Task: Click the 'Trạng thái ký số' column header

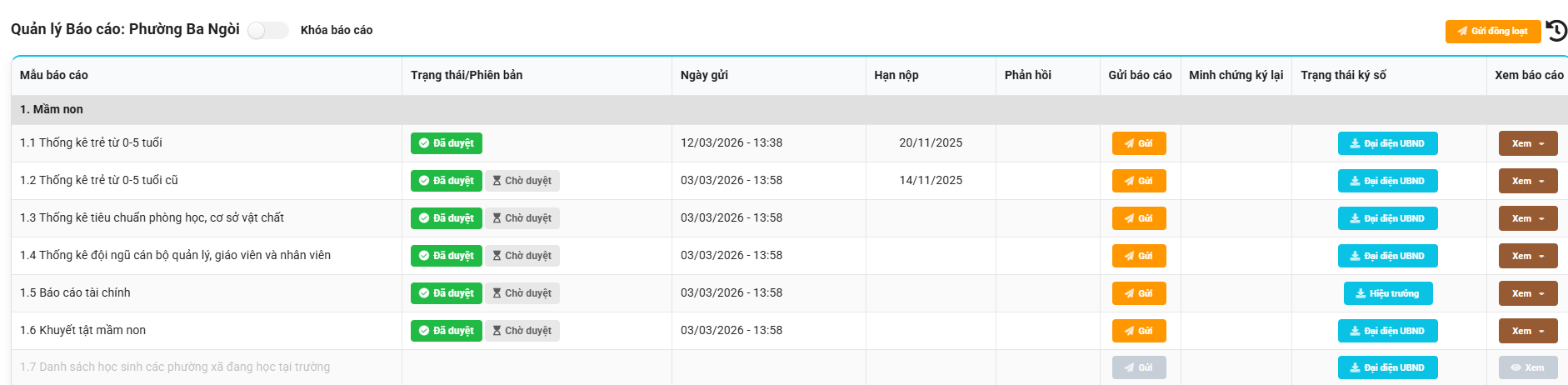Action: (x=1343, y=75)
